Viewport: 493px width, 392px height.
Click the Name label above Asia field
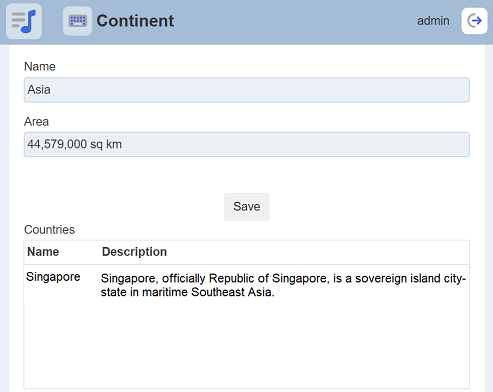click(x=40, y=67)
